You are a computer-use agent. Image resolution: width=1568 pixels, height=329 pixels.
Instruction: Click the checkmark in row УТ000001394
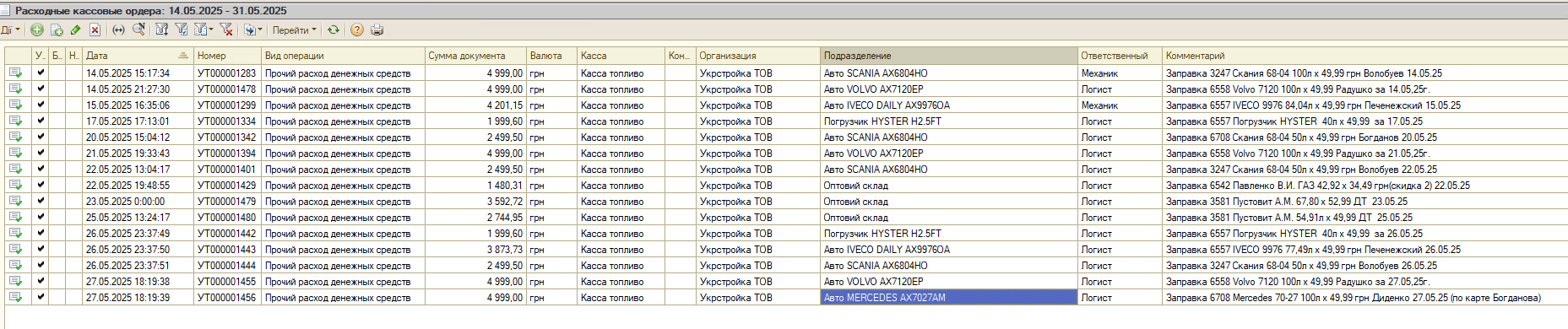[x=41, y=153]
